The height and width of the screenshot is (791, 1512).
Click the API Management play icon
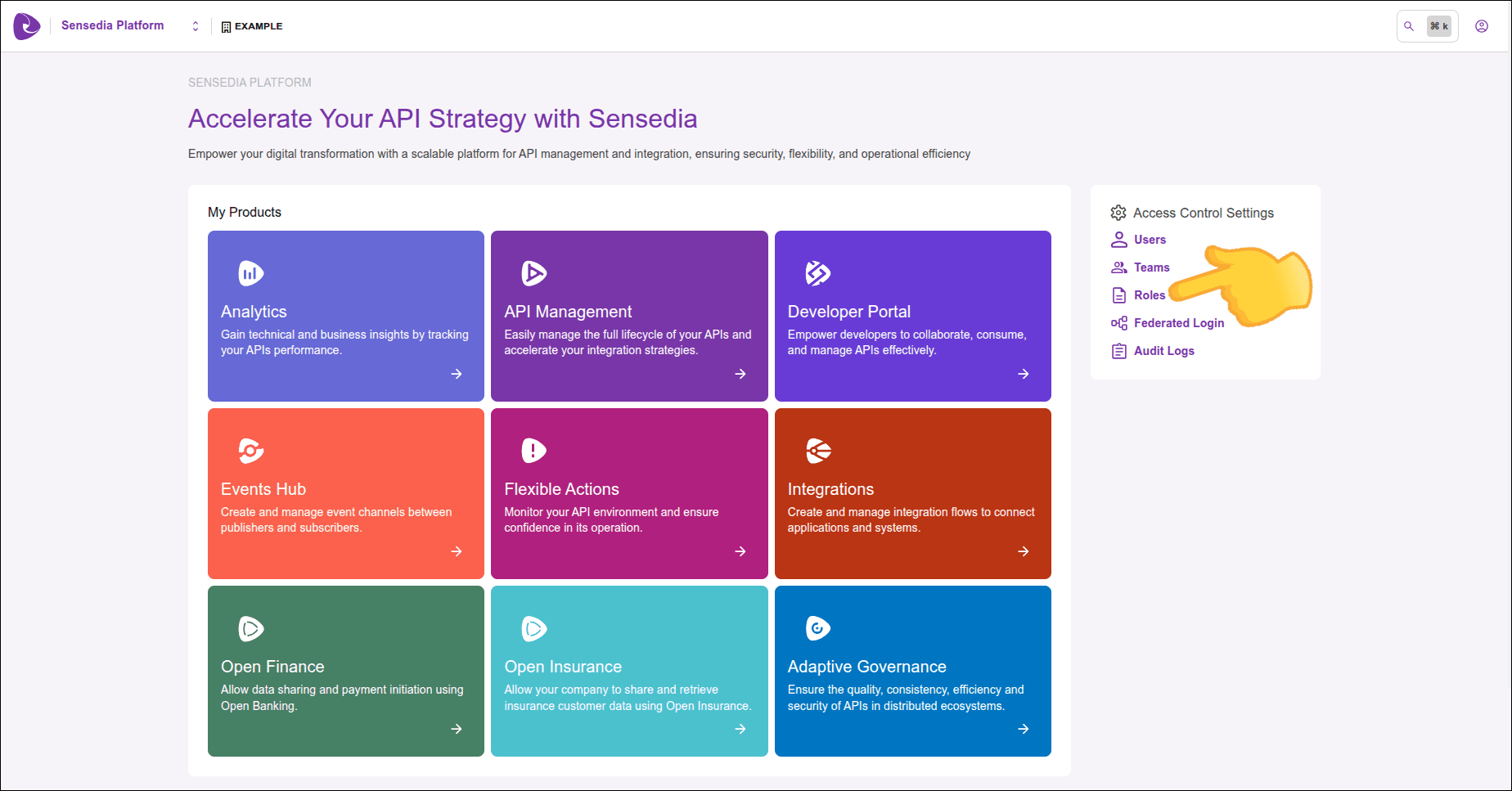(x=533, y=273)
